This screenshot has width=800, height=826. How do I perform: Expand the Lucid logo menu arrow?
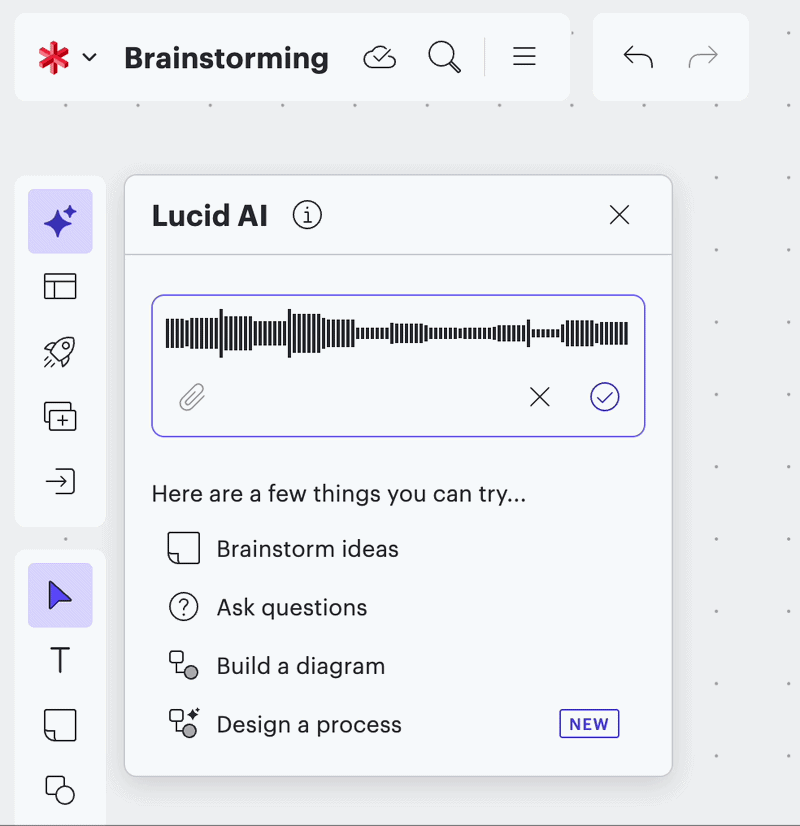pyautogui.click(x=90, y=57)
